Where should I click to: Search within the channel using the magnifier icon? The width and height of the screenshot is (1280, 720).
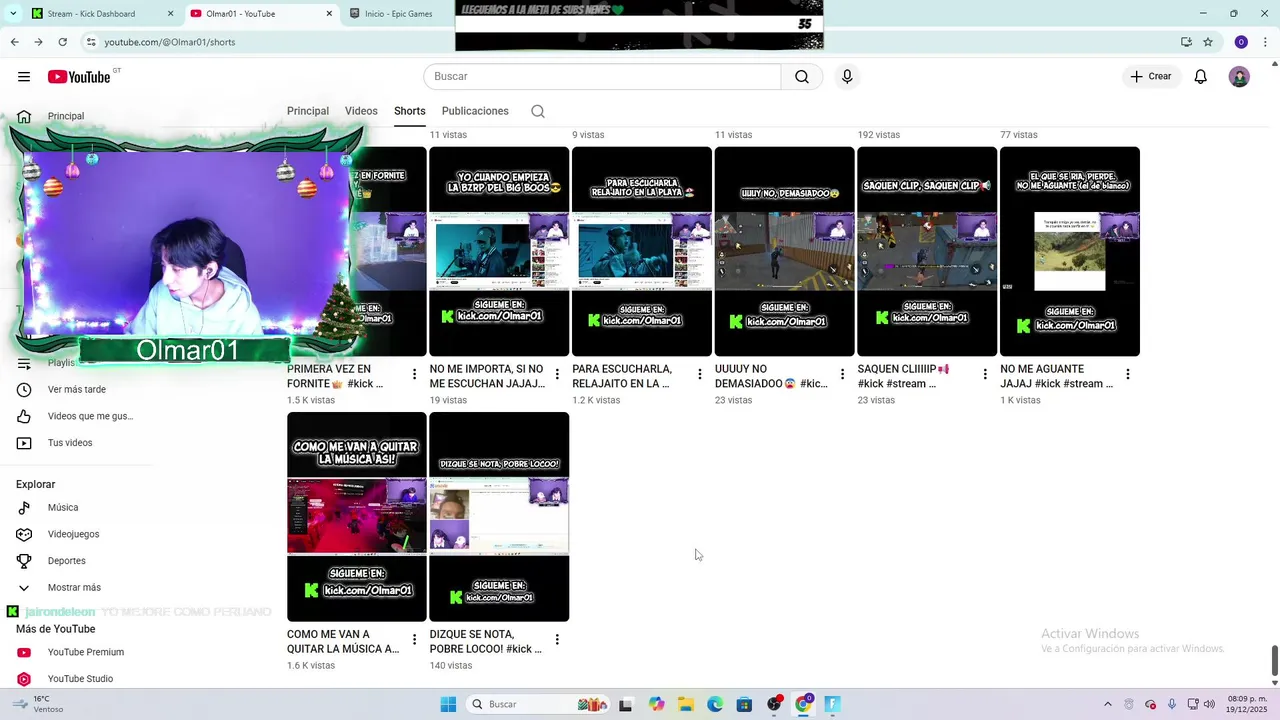pyautogui.click(x=538, y=111)
